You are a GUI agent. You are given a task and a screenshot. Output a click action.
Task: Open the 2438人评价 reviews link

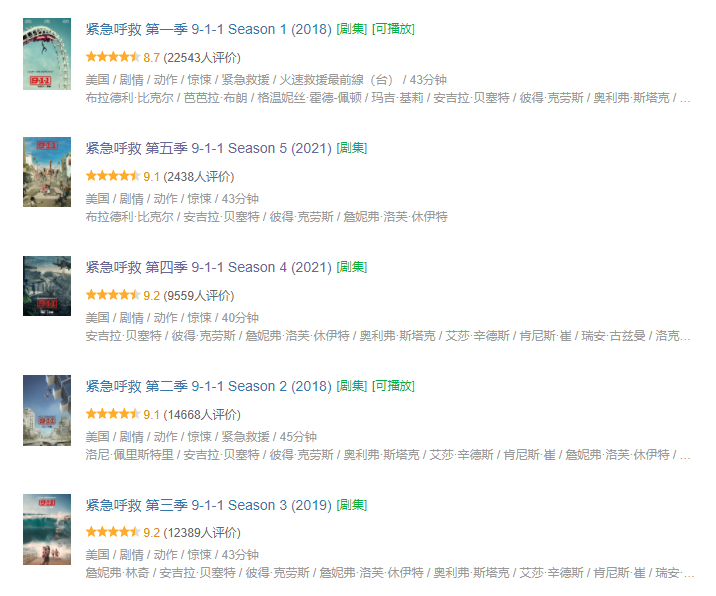tap(199, 177)
